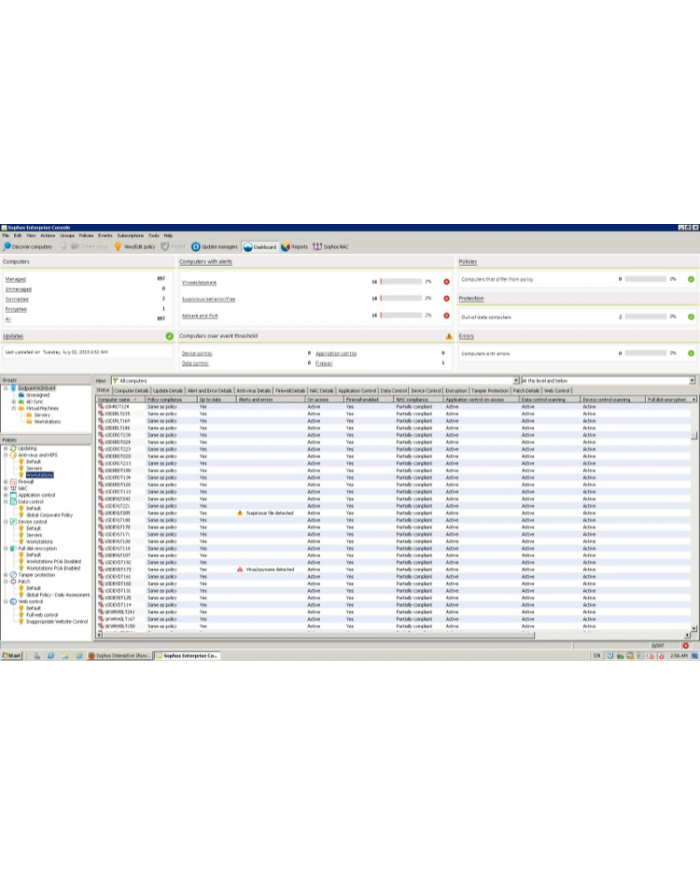The image size is (700, 886).
Task: Open the Help menu
Action: 168,236
